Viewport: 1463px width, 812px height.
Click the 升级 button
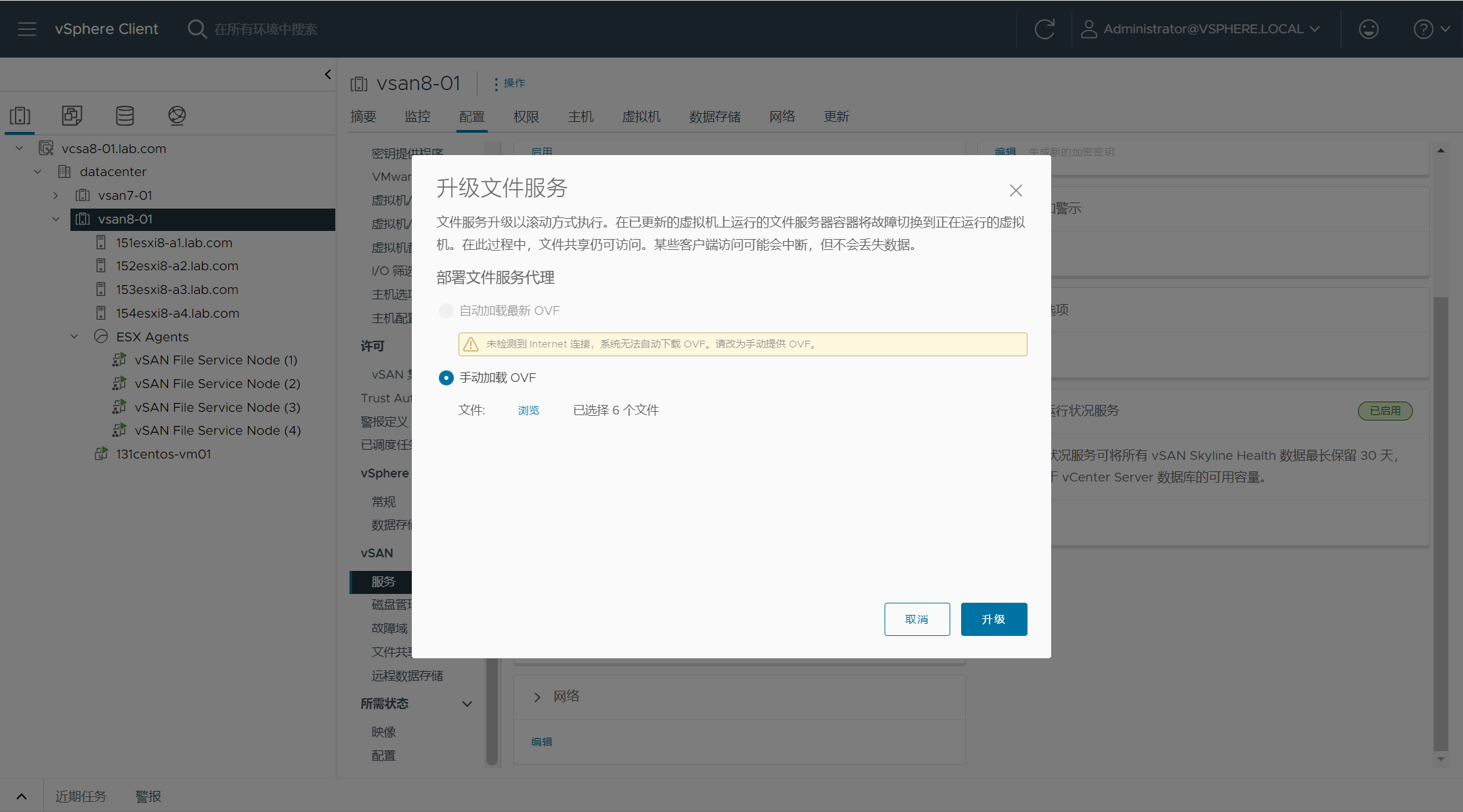click(x=994, y=619)
